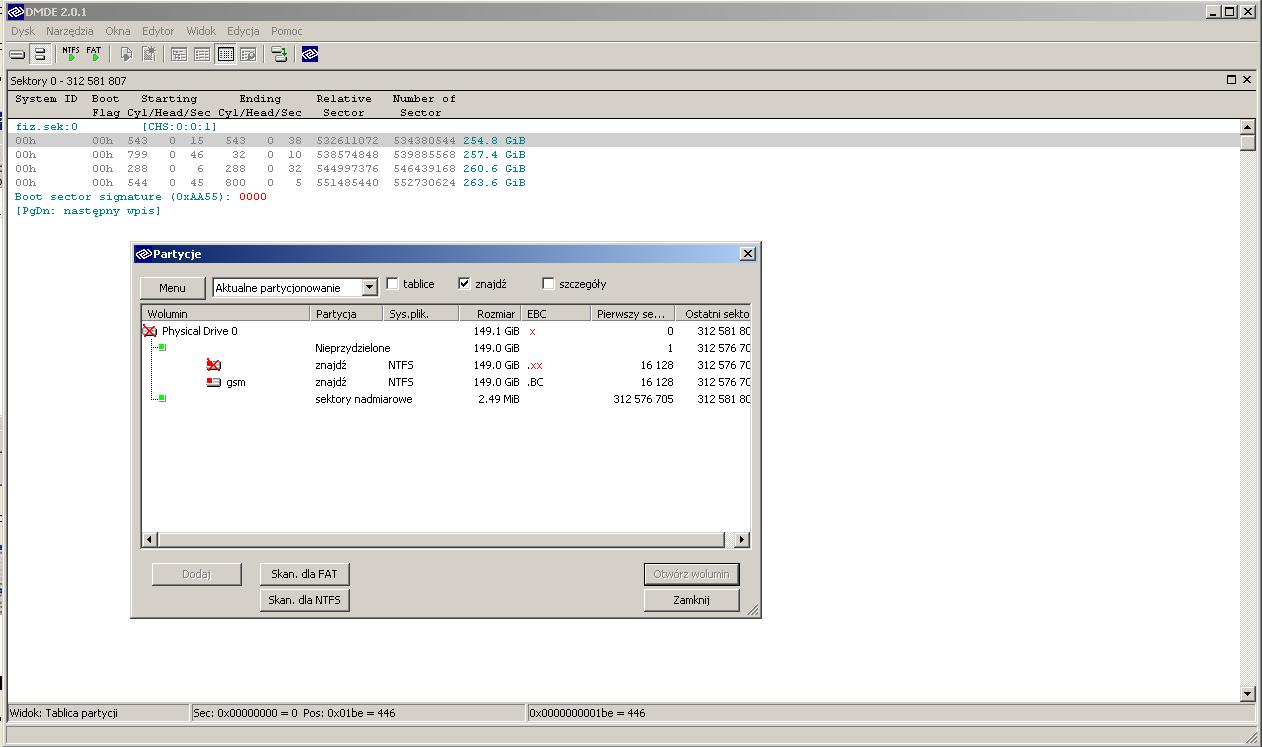Click the green marker in the sektory nadmiarowe row
Image resolution: width=1262 pixels, height=747 pixels.
(x=162, y=399)
